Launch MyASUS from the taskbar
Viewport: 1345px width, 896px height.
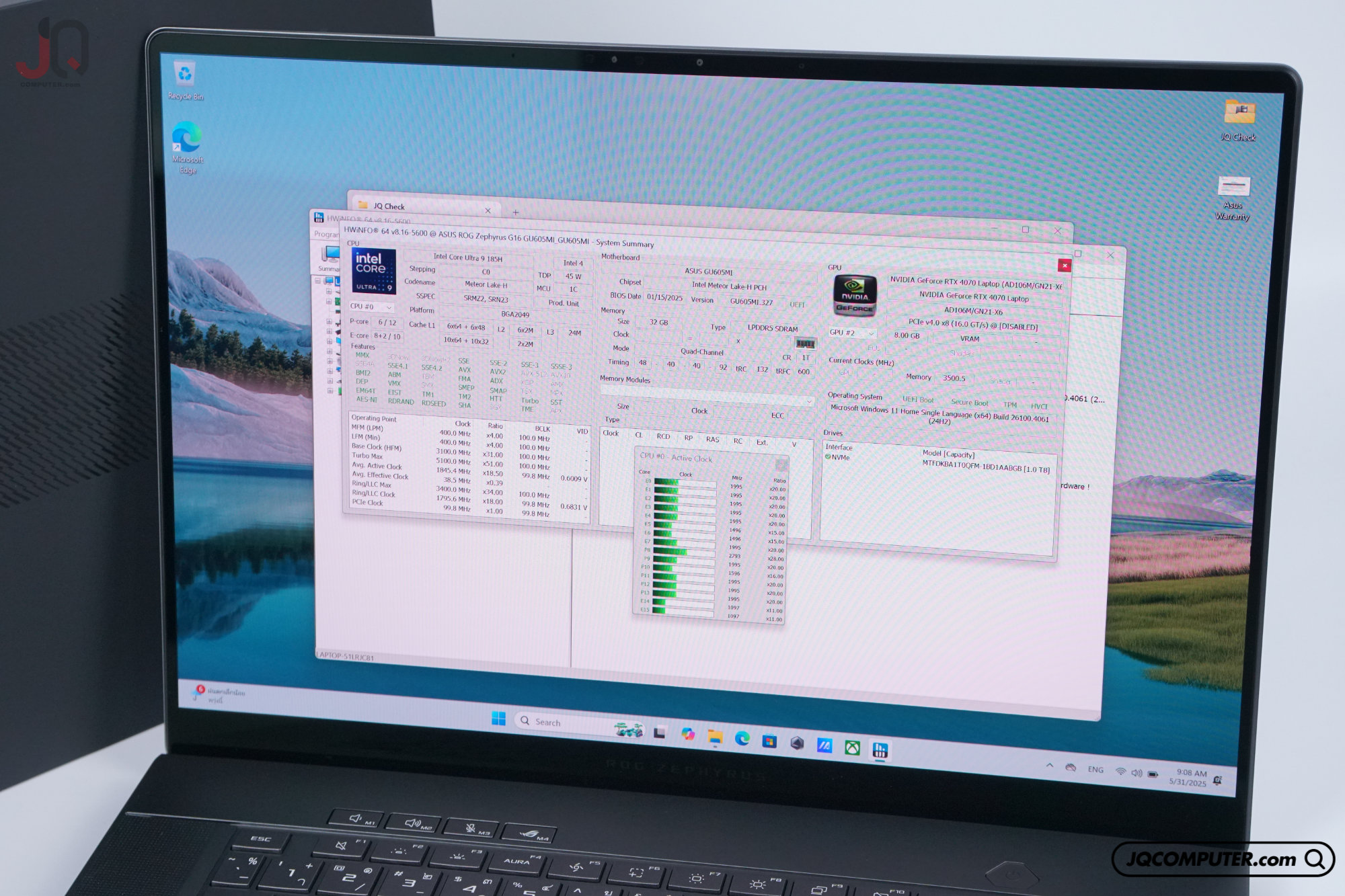[824, 745]
